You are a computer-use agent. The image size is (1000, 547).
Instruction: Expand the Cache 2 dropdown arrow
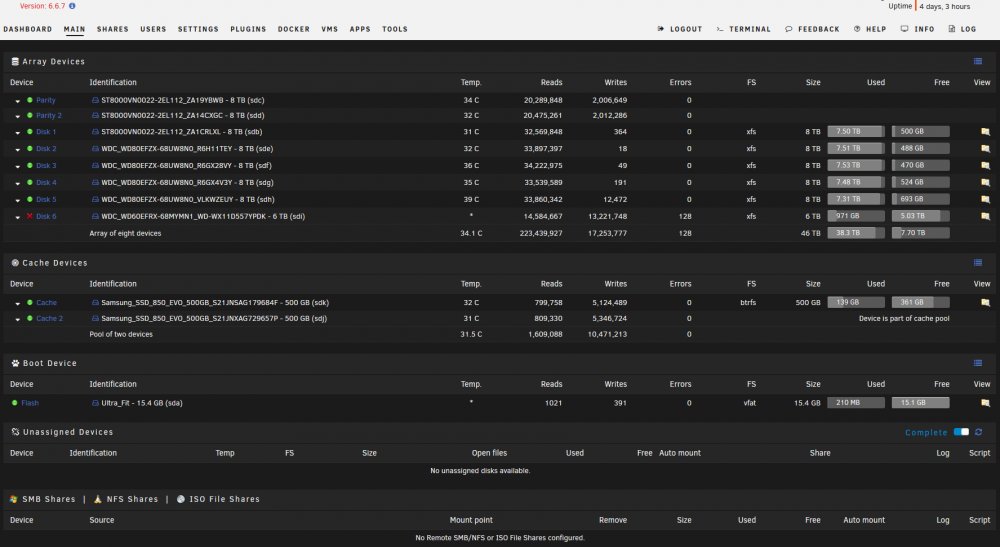[x=18, y=319]
